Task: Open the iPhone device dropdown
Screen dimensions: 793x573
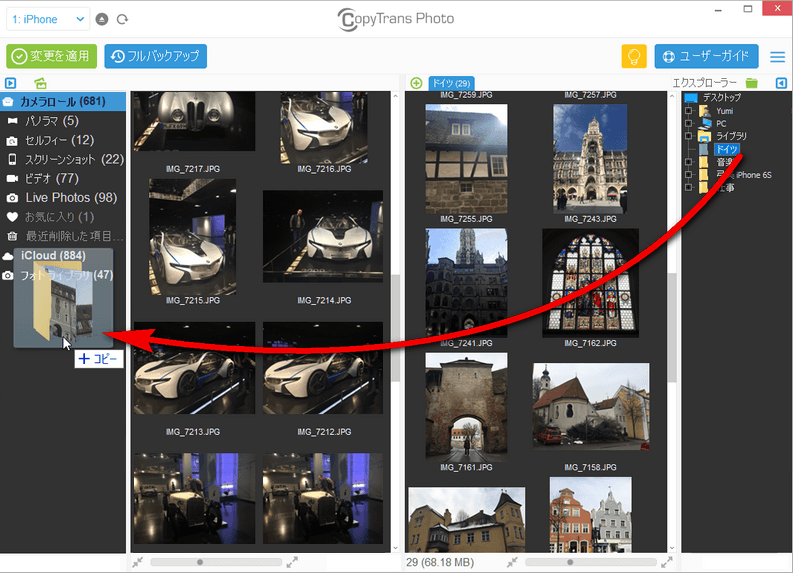Action: click(48, 19)
